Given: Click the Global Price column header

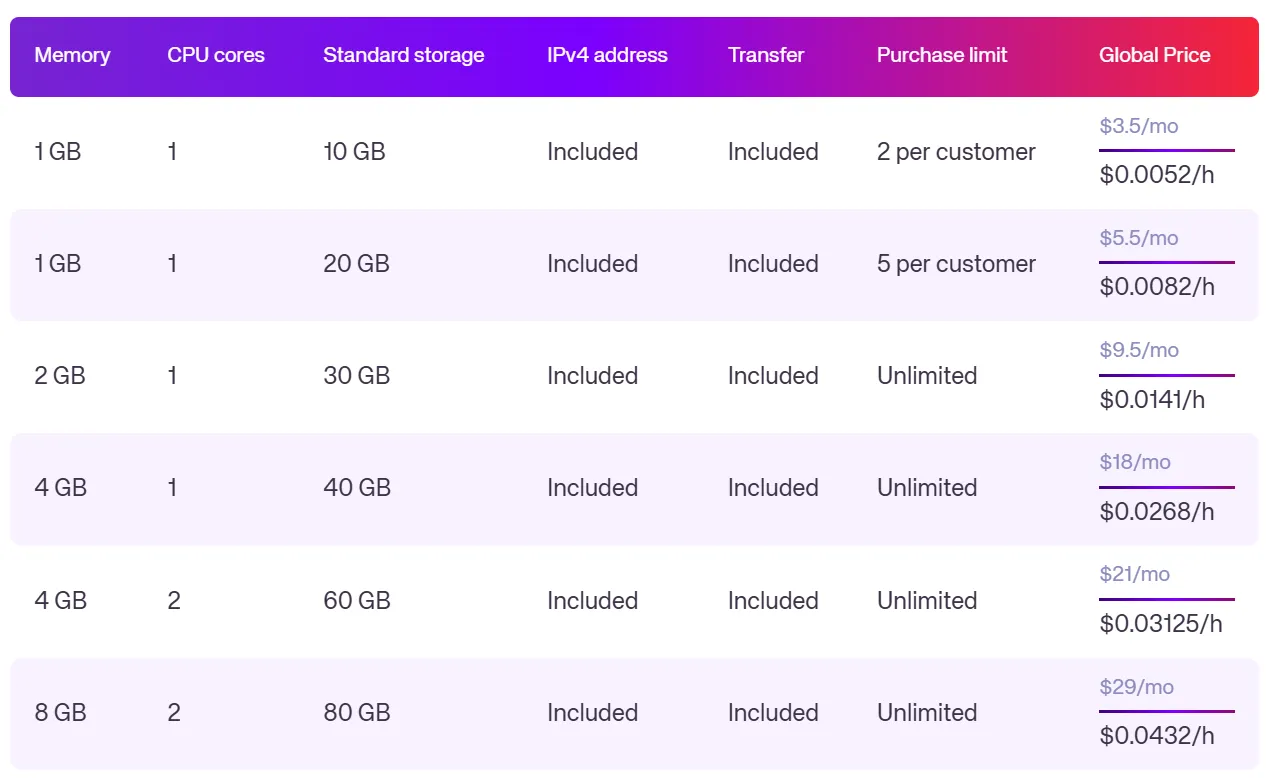Looking at the screenshot, I should pyautogui.click(x=1154, y=55).
